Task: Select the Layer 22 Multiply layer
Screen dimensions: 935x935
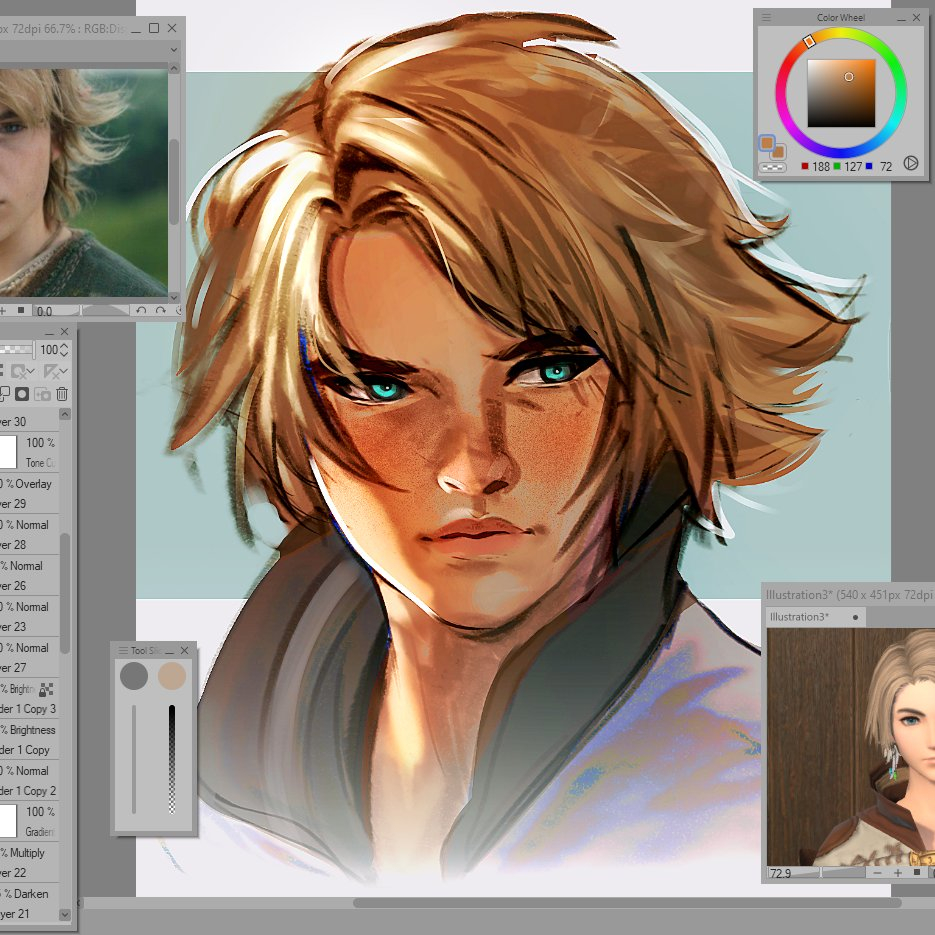Action: [x=28, y=863]
